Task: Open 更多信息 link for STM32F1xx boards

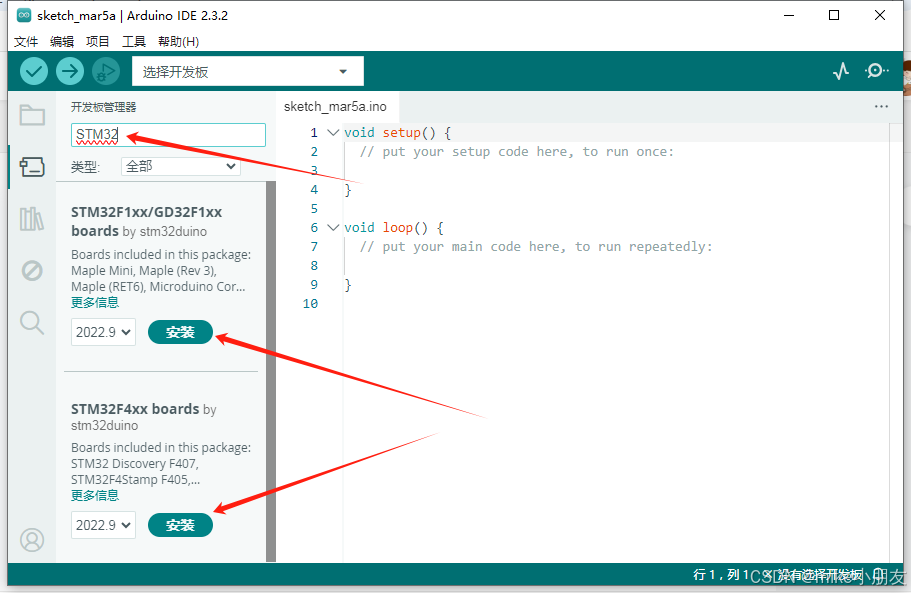Action: coord(95,302)
